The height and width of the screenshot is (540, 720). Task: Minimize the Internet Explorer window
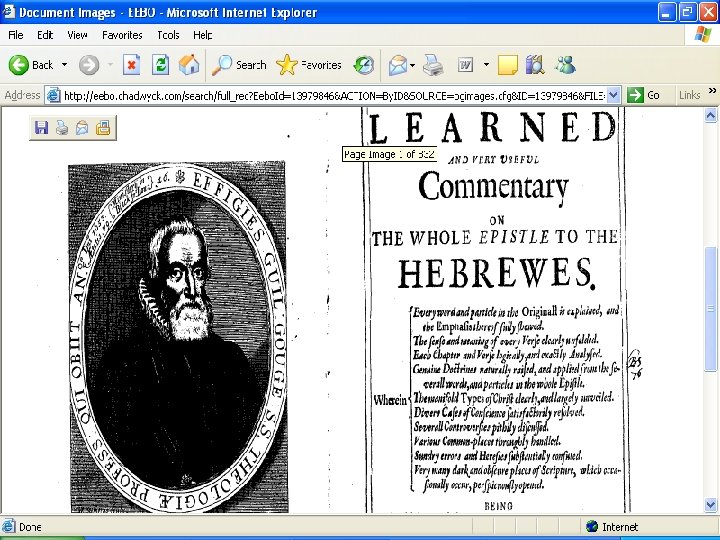[x=667, y=12]
